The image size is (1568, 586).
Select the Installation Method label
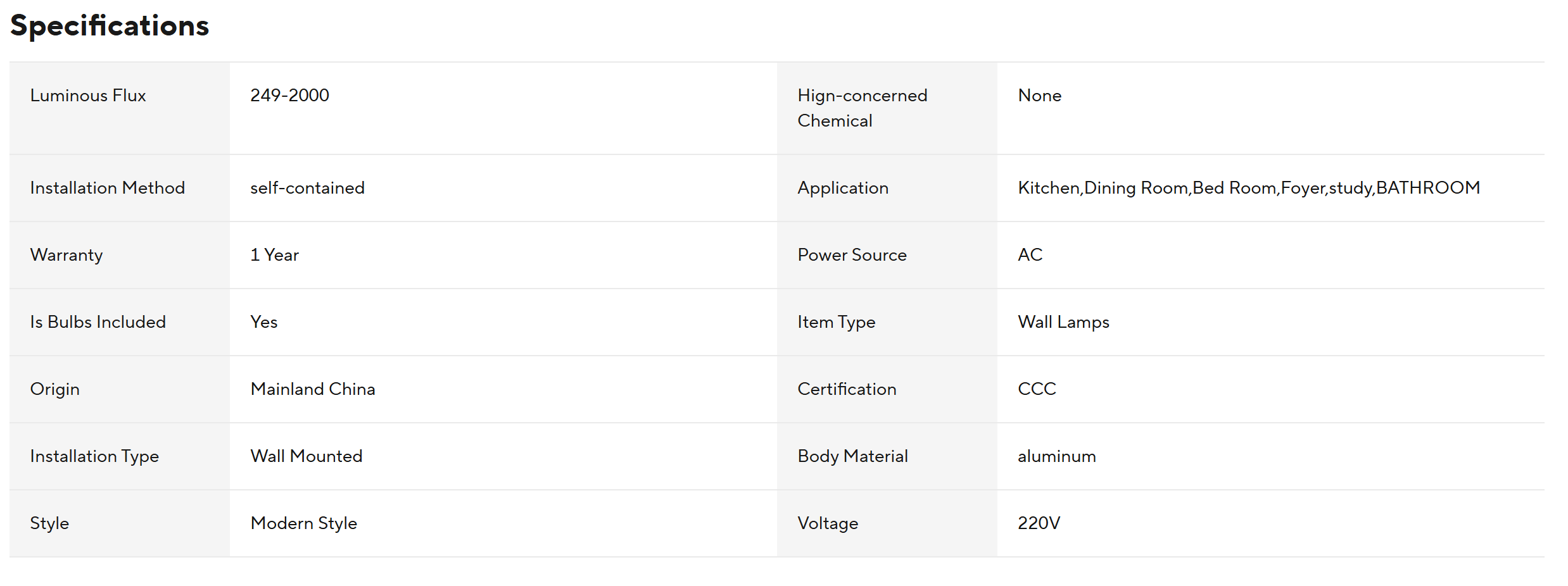[108, 188]
